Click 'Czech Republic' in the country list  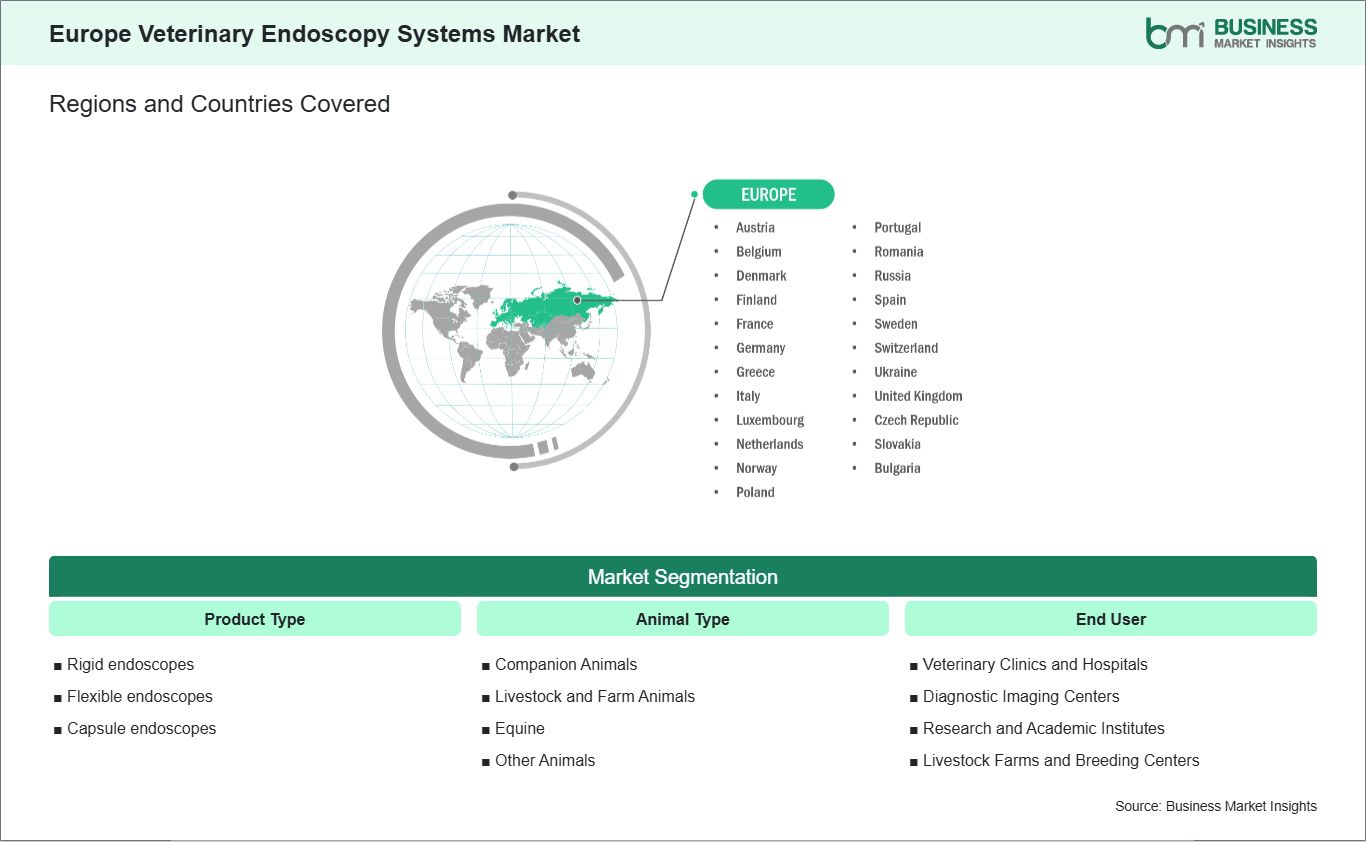[x=916, y=420]
